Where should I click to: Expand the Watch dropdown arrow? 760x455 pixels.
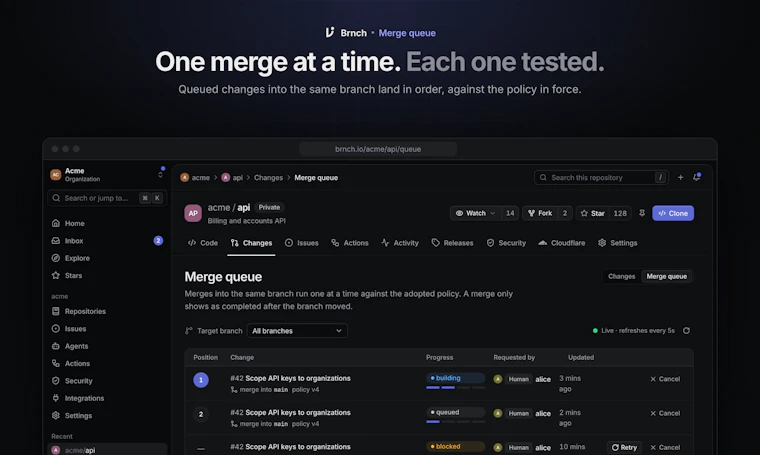[x=492, y=213]
